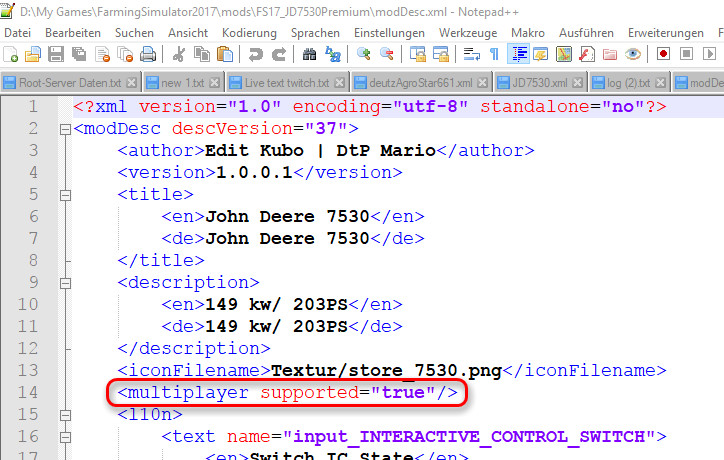
Task: Click the Close document toolbar icon
Action: click(102, 54)
